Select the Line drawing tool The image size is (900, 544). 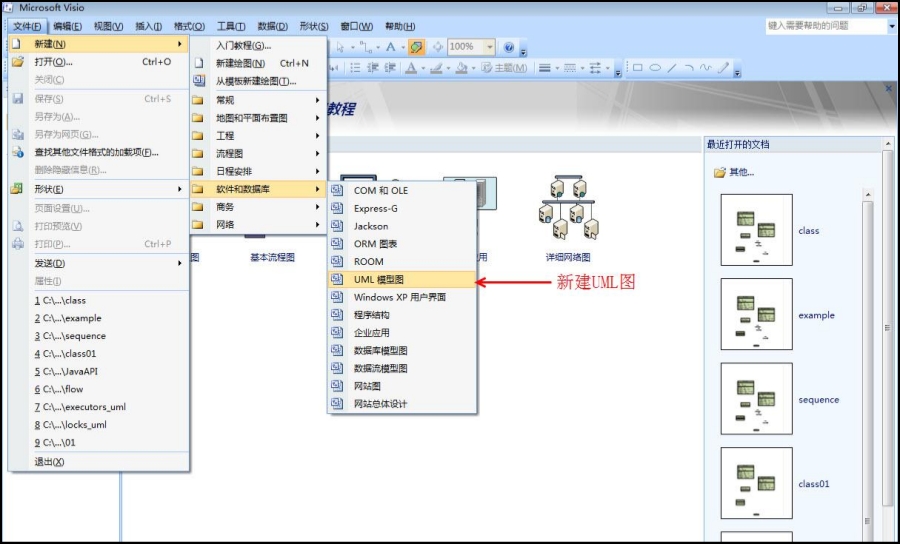[672, 68]
